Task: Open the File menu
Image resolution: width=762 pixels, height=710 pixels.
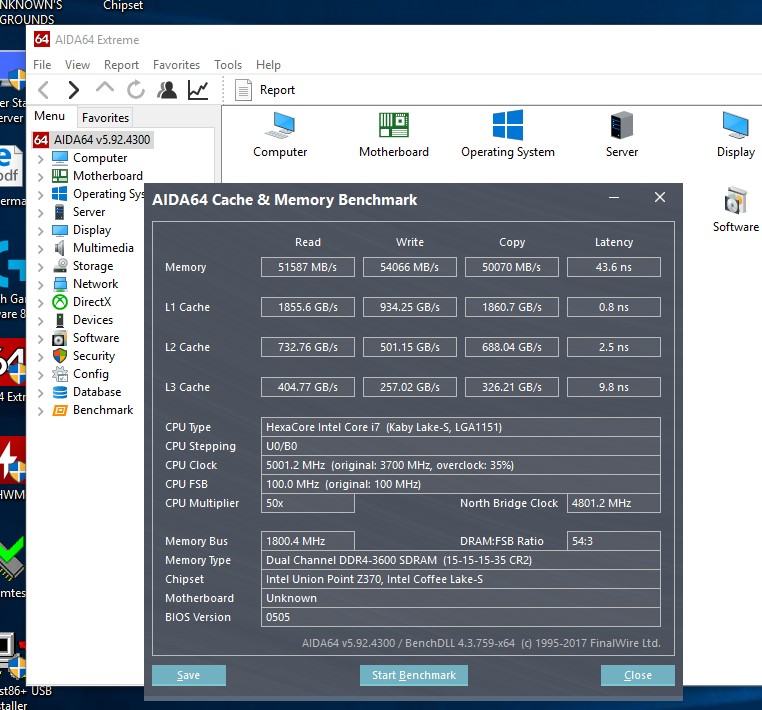Action: (x=42, y=65)
